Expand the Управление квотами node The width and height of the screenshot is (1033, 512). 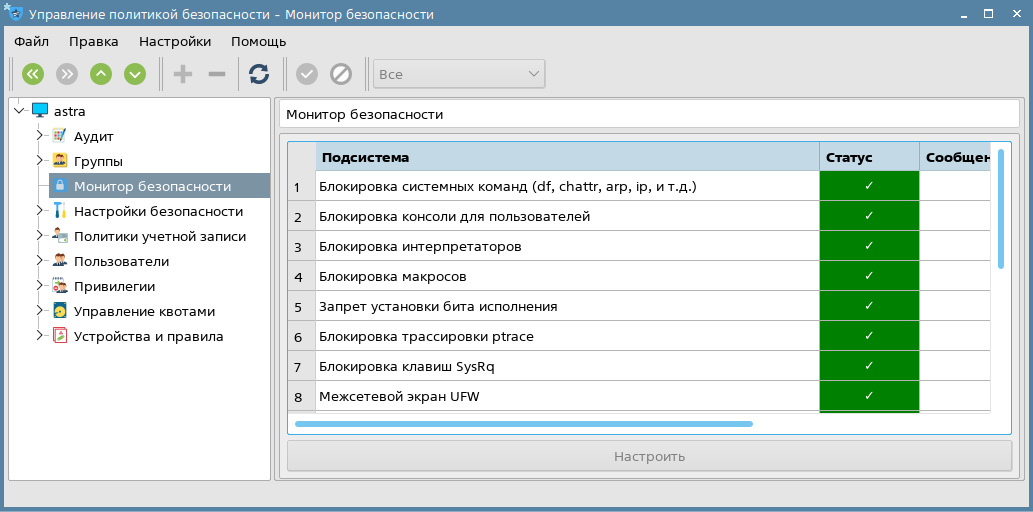click(41, 311)
